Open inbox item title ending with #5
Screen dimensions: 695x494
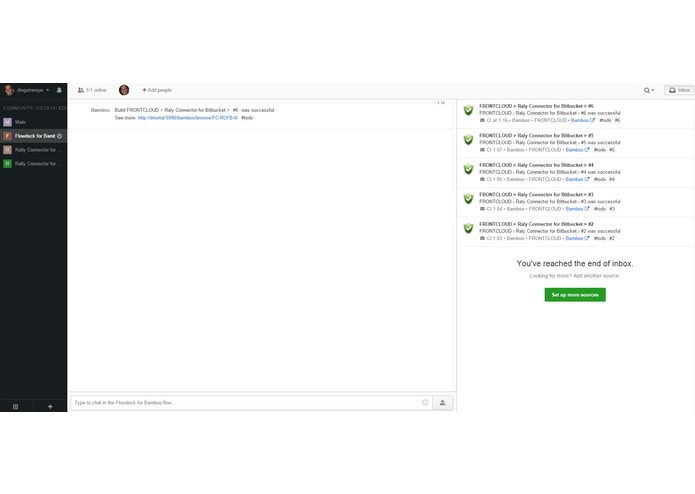point(536,136)
